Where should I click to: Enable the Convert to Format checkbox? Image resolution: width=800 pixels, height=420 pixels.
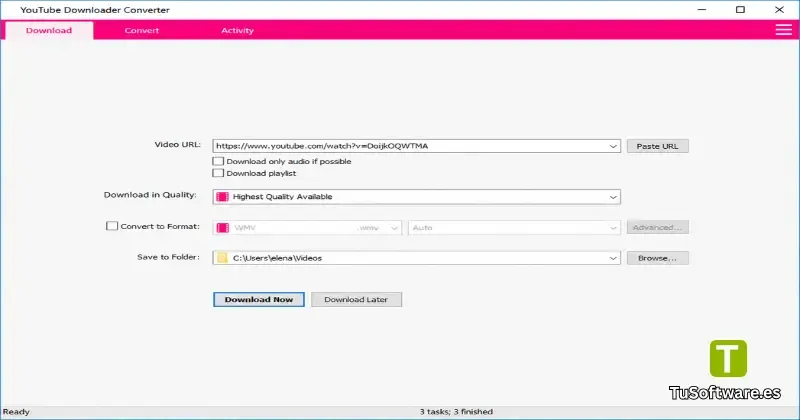(x=112, y=226)
